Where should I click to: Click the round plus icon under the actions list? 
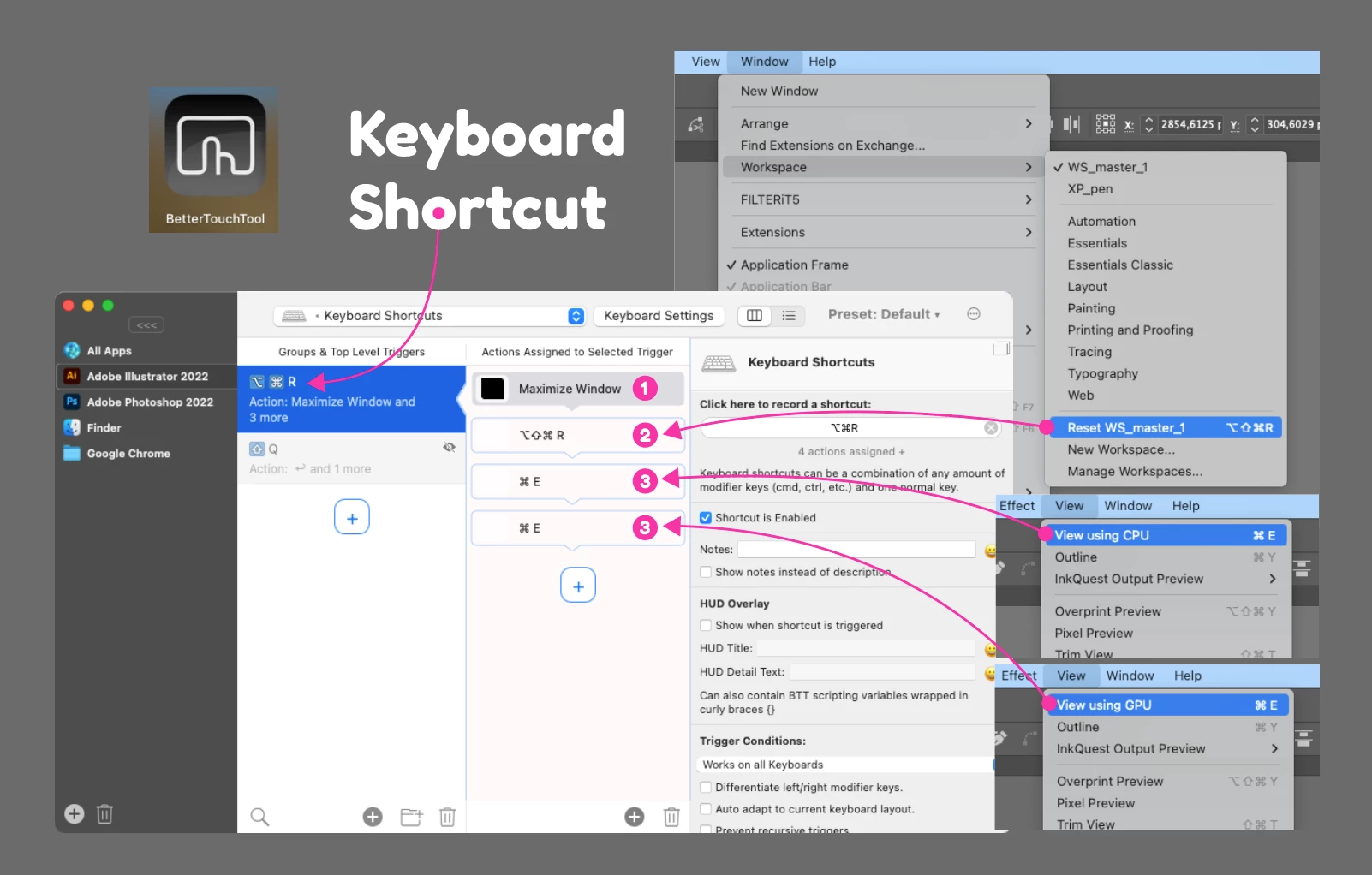[x=635, y=817]
